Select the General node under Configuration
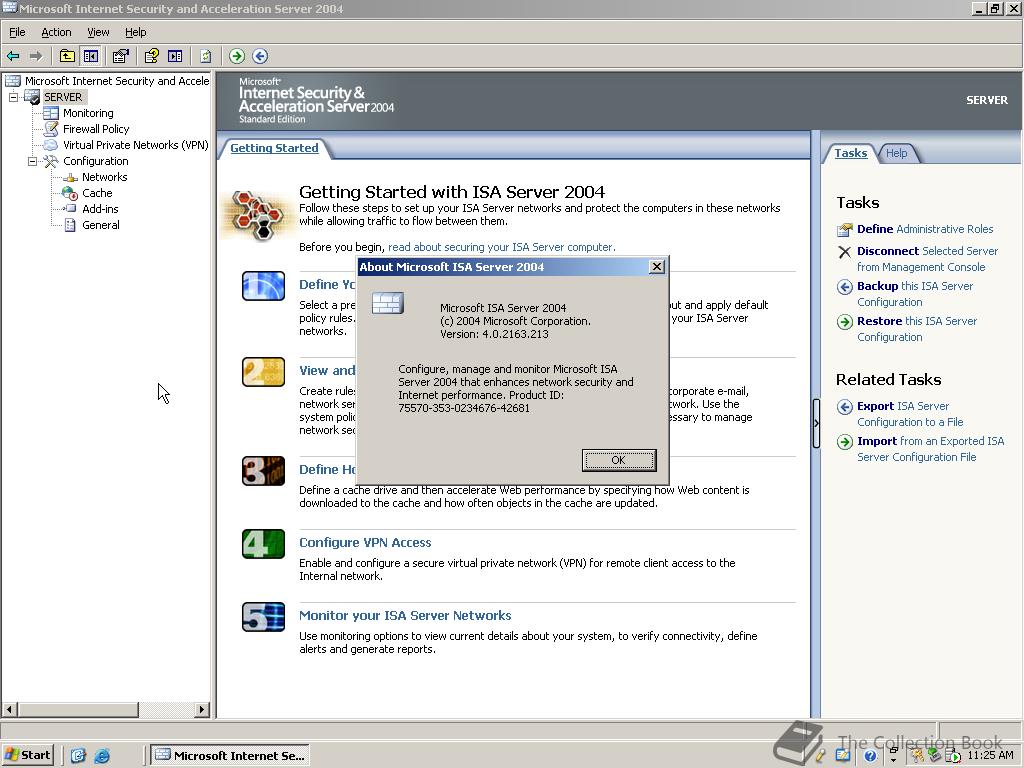This screenshot has height=768, width=1024. coord(101,225)
